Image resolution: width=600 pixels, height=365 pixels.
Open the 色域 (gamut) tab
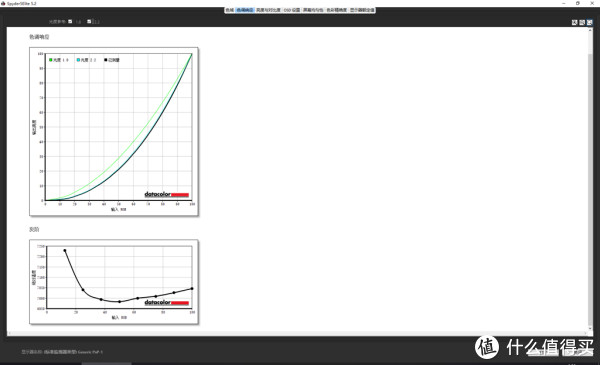click(230, 10)
